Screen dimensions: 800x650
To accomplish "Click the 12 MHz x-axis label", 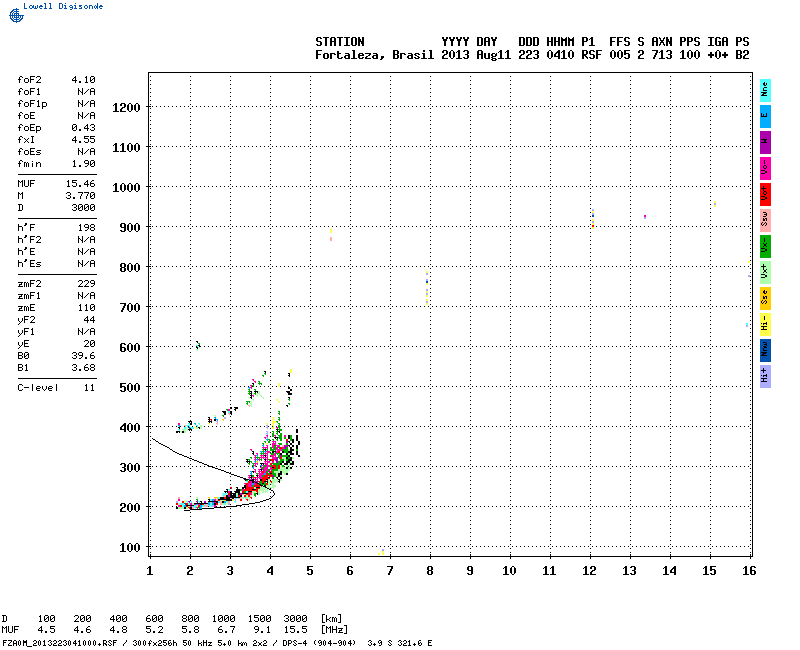I will 589,571.
